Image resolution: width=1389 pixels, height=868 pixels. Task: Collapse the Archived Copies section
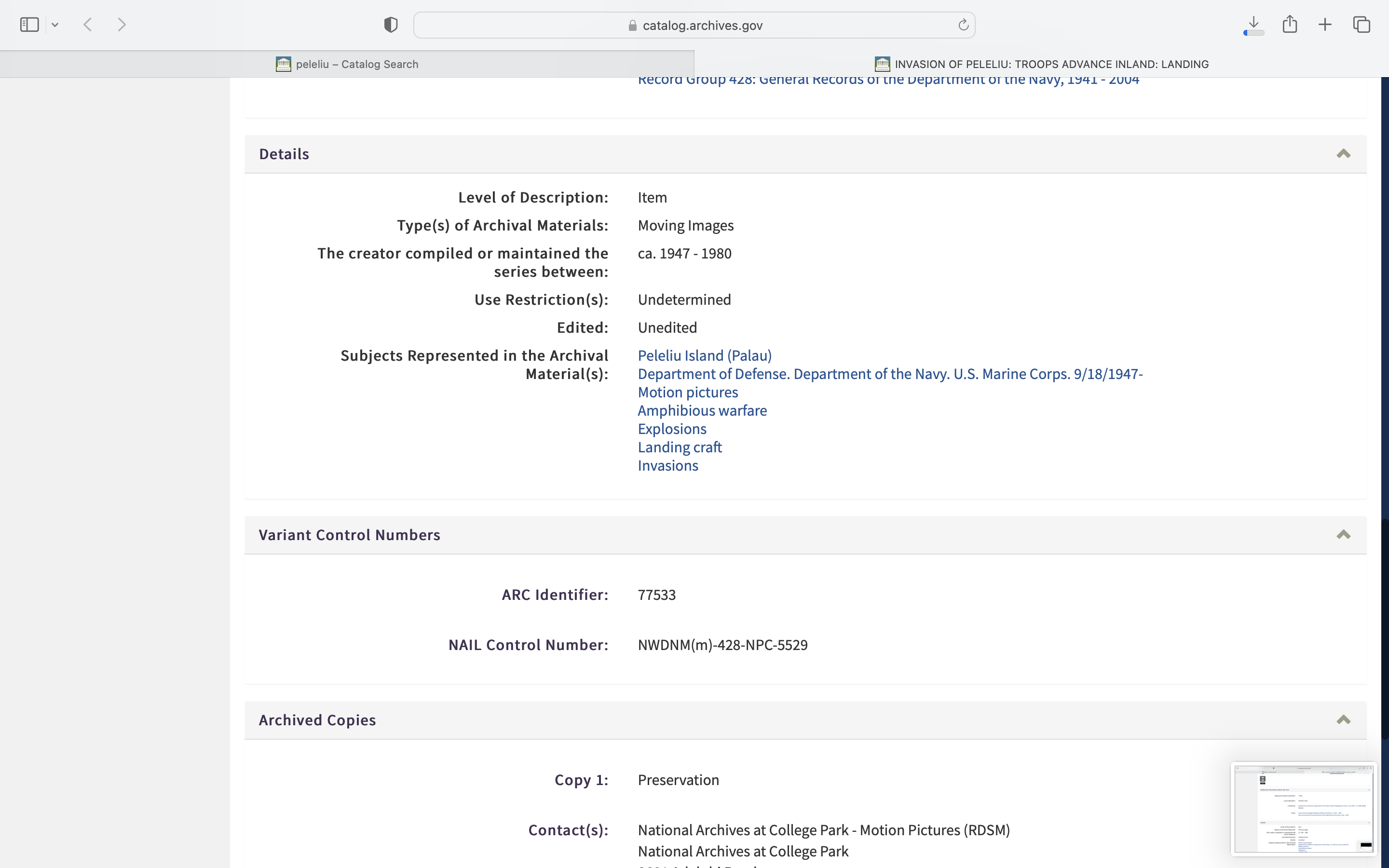pyautogui.click(x=1343, y=720)
